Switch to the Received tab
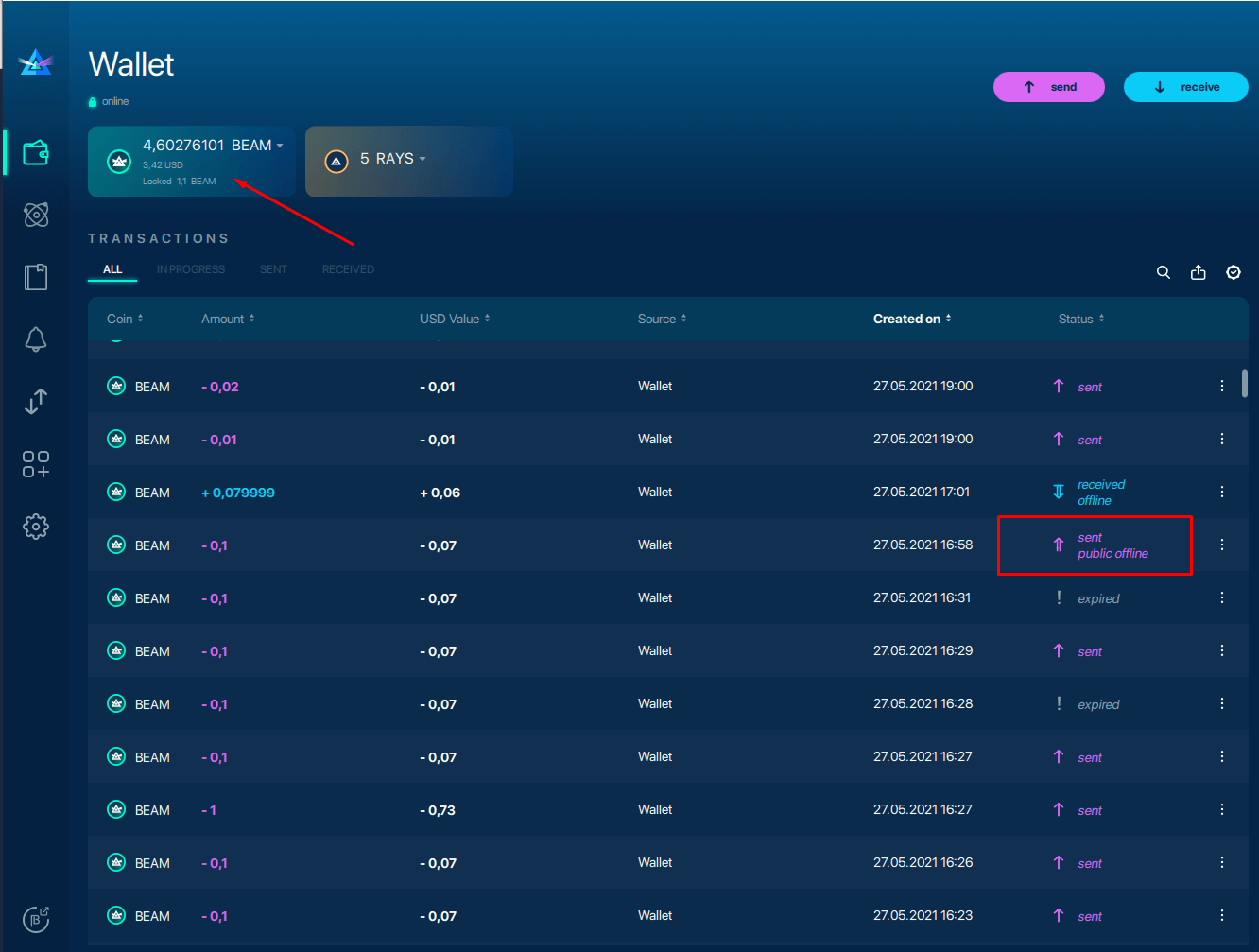This screenshot has height=952, width=1259. coord(348,269)
